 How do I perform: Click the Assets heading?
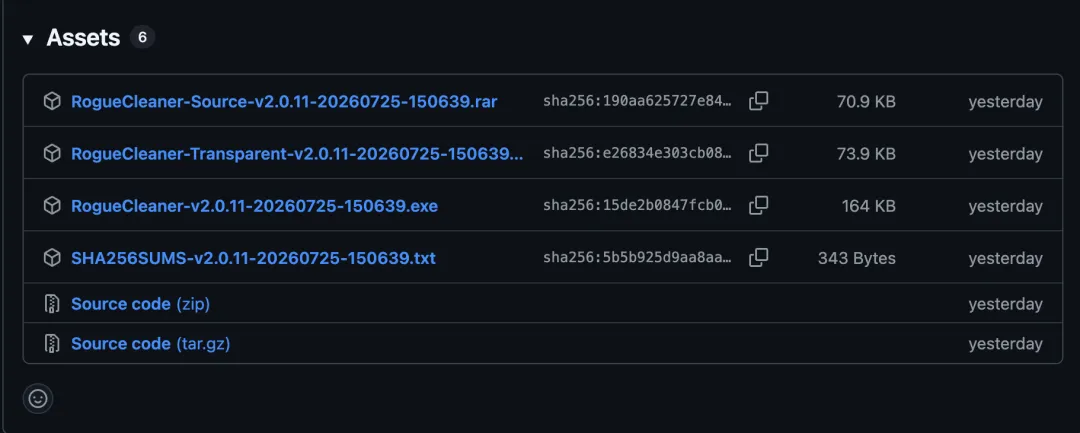click(x=83, y=38)
